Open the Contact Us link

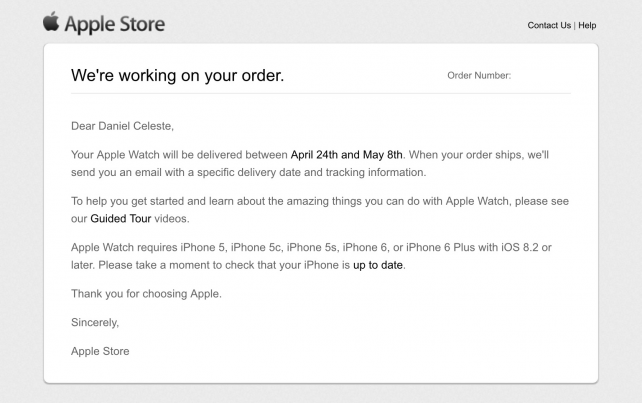pyautogui.click(x=549, y=25)
